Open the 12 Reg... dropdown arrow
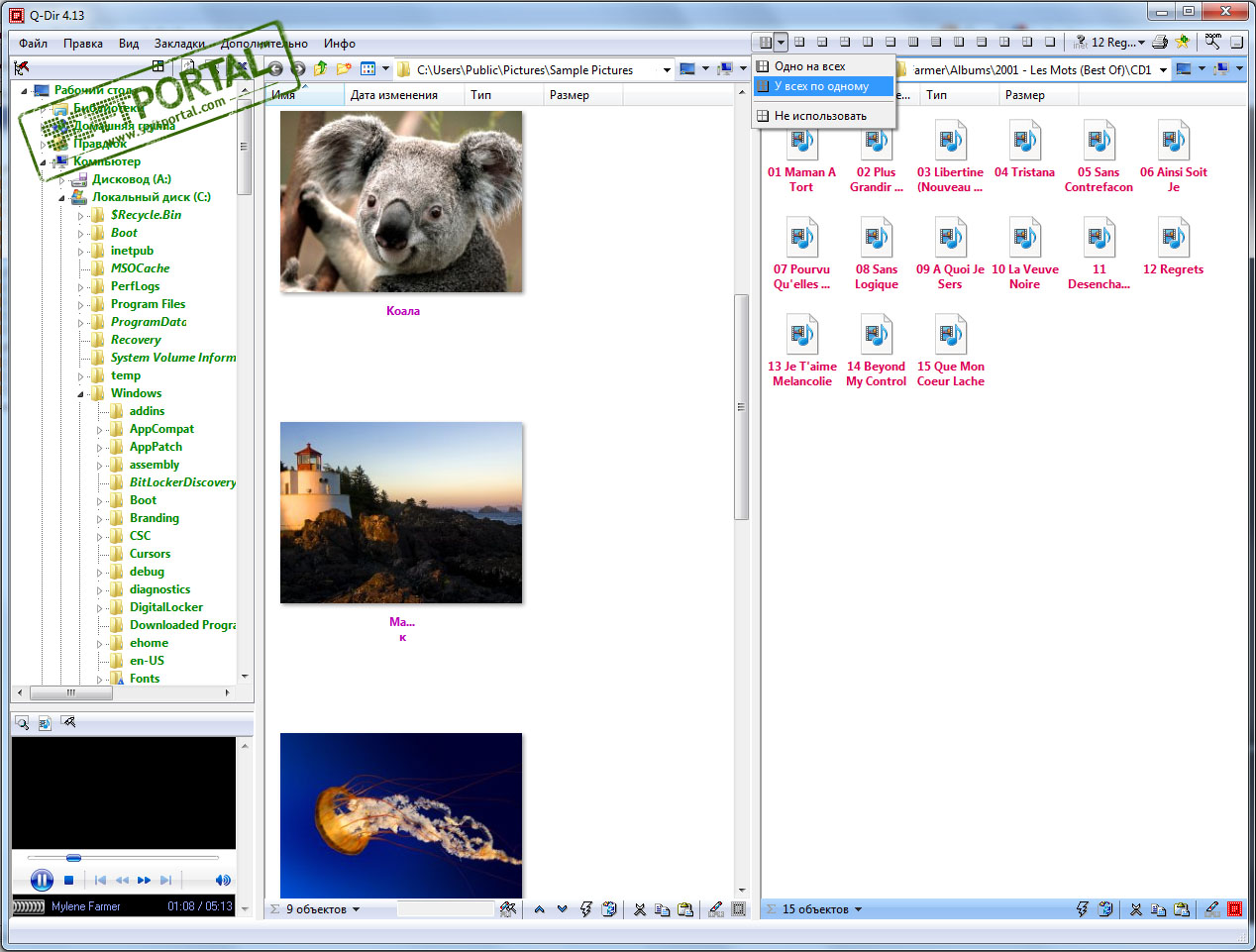Viewport: 1256px width, 952px height. tap(1141, 43)
